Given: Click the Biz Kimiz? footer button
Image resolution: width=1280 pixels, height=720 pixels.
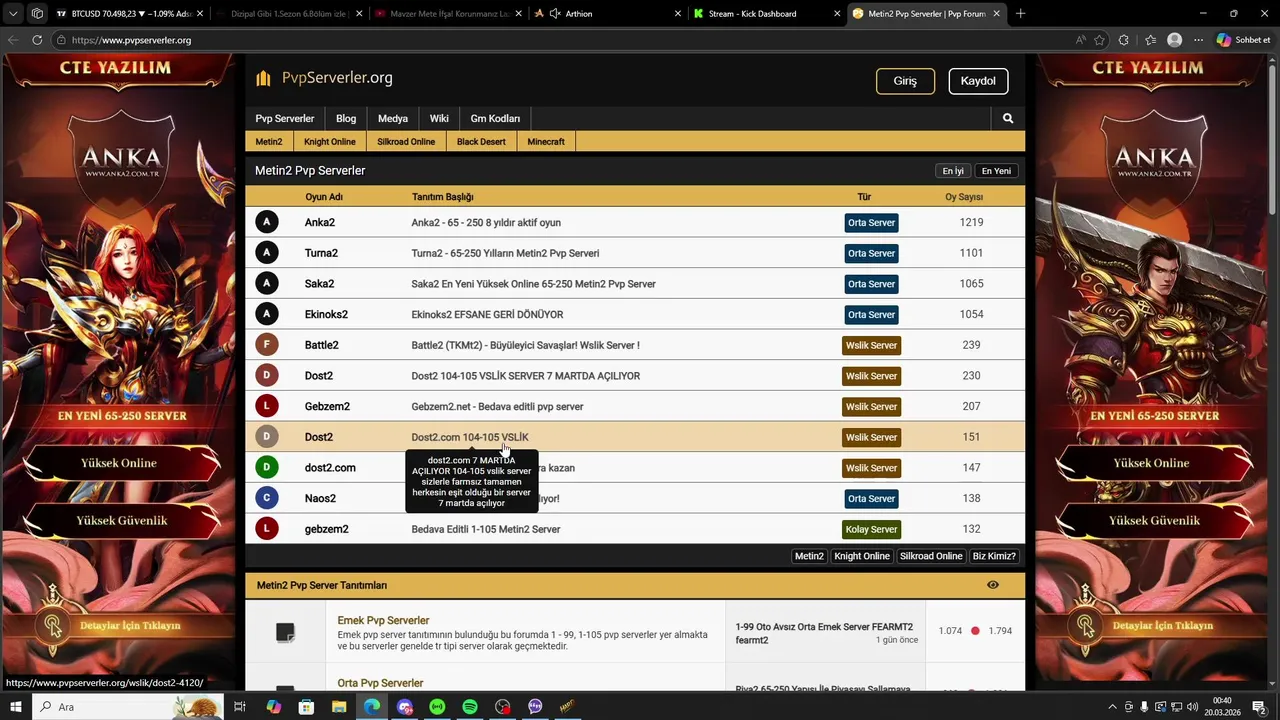Looking at the screenshot, I should pyautogui.click(x=994, y=556).
